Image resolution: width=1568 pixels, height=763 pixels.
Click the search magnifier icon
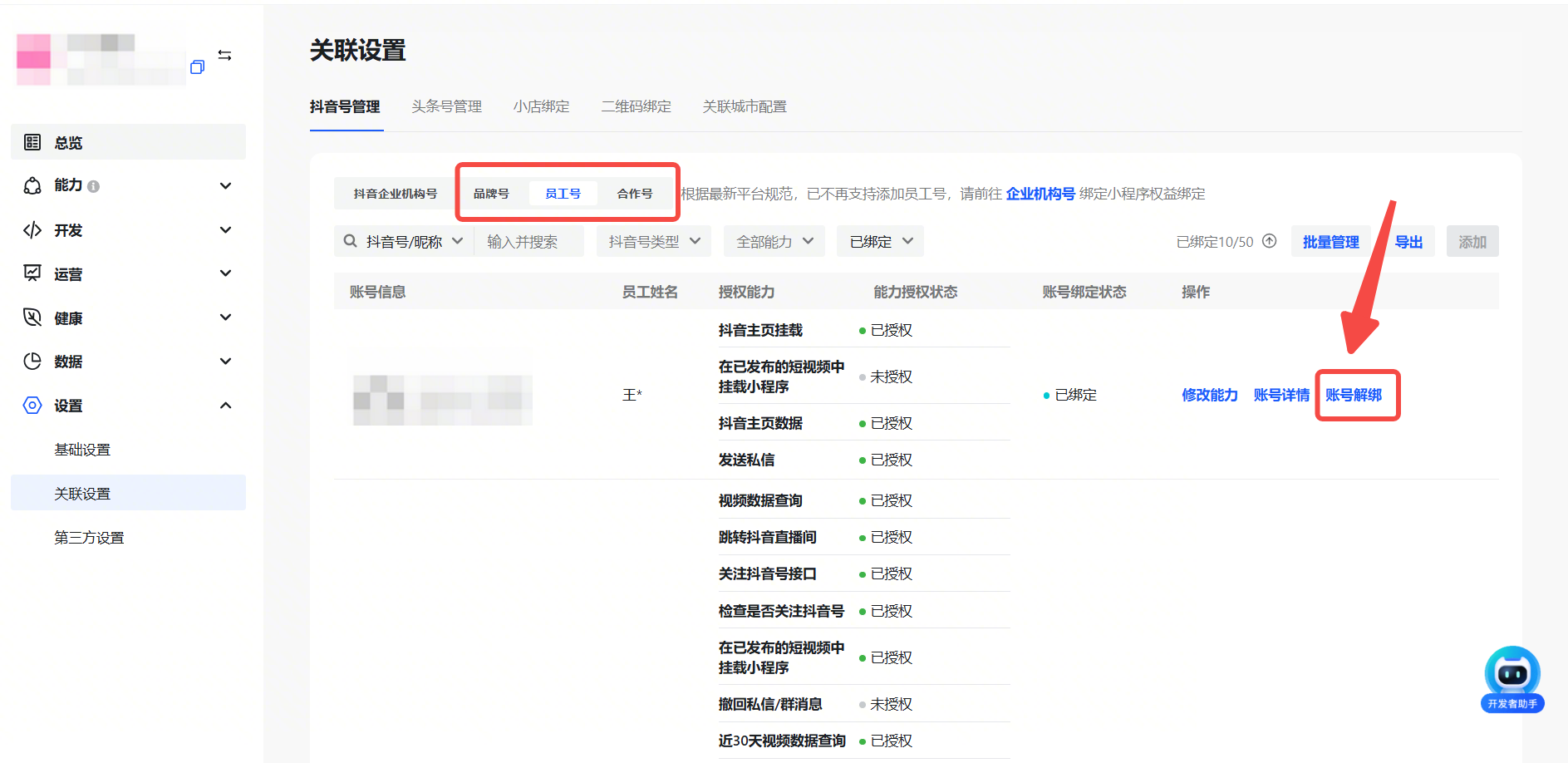(x=351, y=241)
